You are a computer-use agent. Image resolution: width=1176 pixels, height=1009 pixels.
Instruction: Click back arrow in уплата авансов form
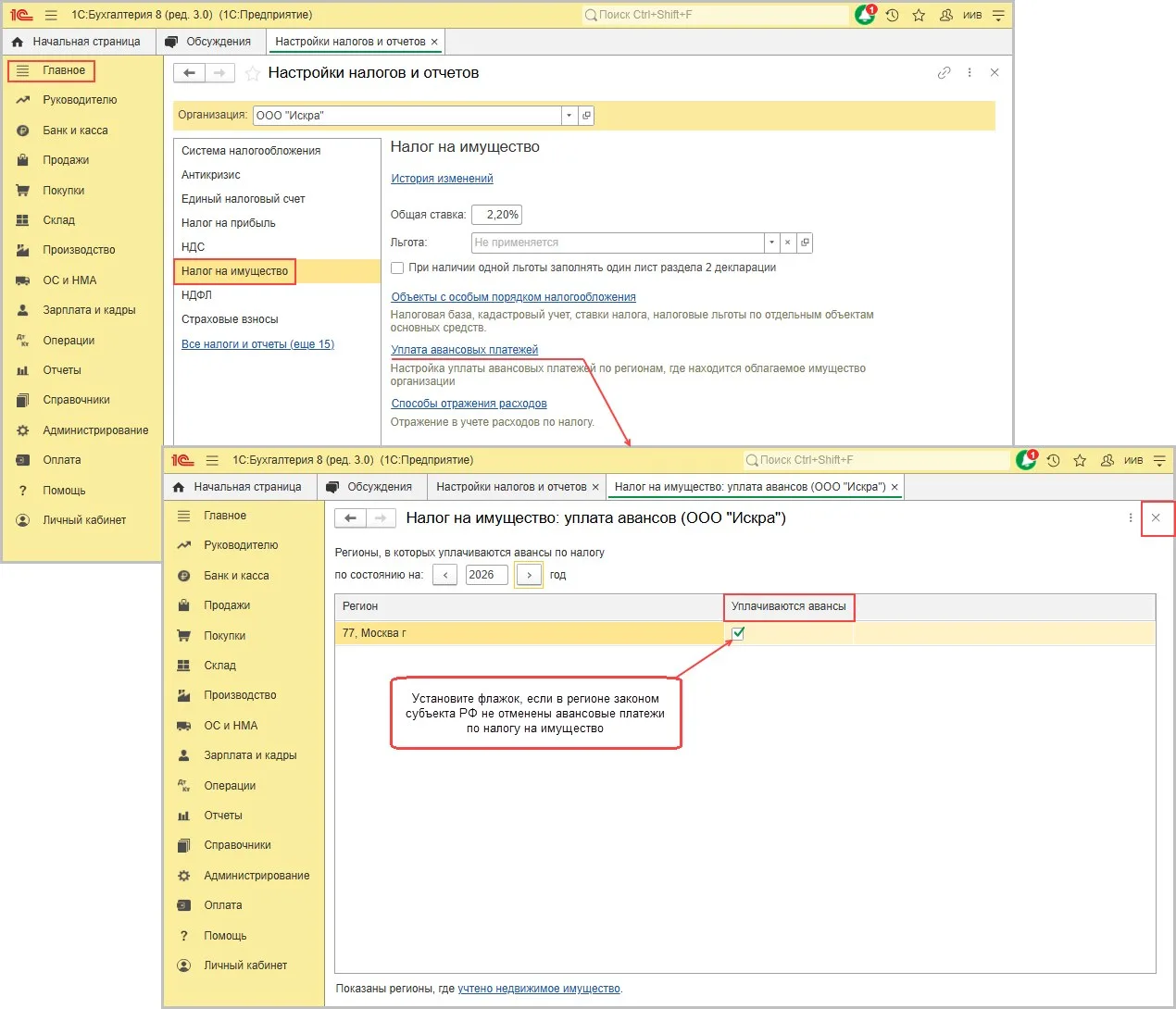350,518
